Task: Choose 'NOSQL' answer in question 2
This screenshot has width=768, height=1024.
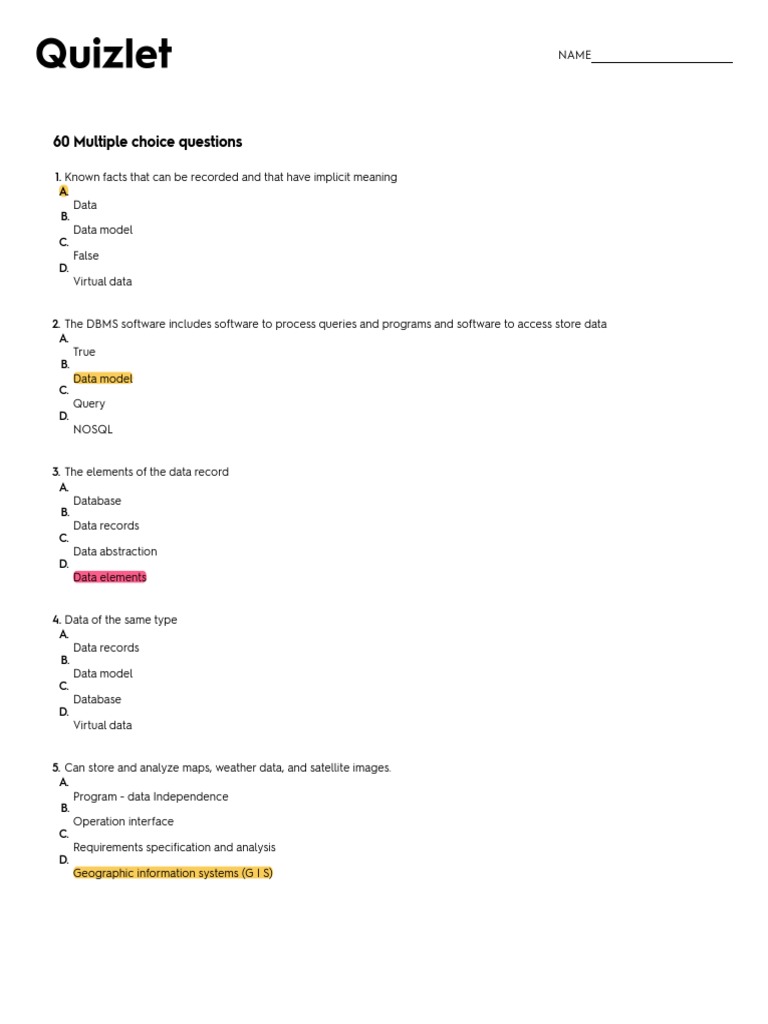Action: (x=93, y=430)
